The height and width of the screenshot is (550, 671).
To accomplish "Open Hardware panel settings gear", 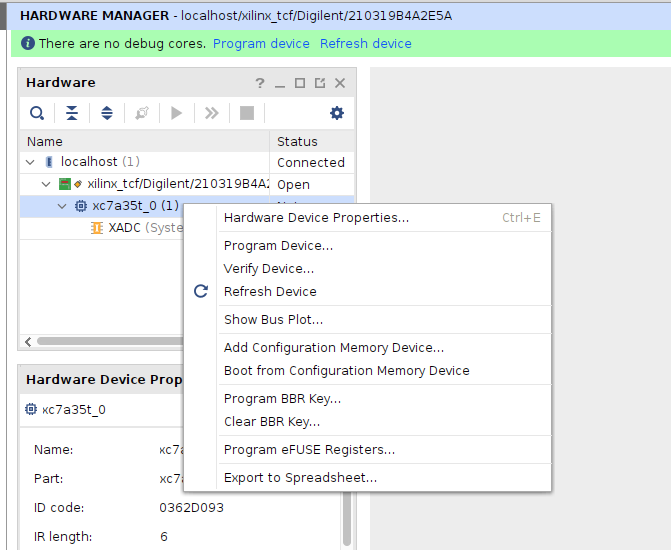I will click(x=337, y=113).
